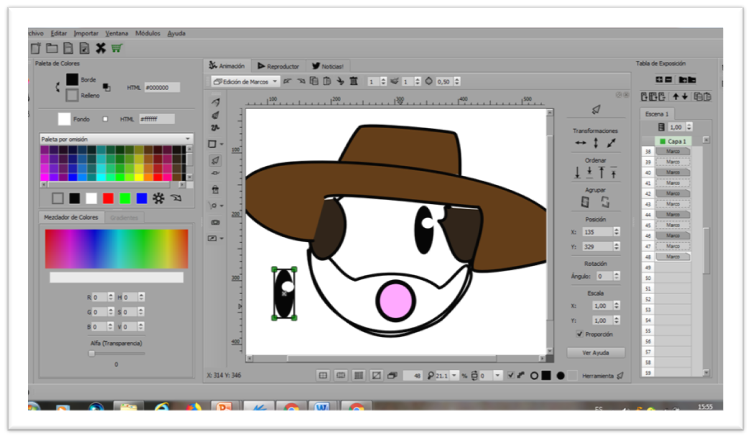Click the eyedropper icon beside color swatches
This screenshot has height=437, width=750.
point(175,198)
